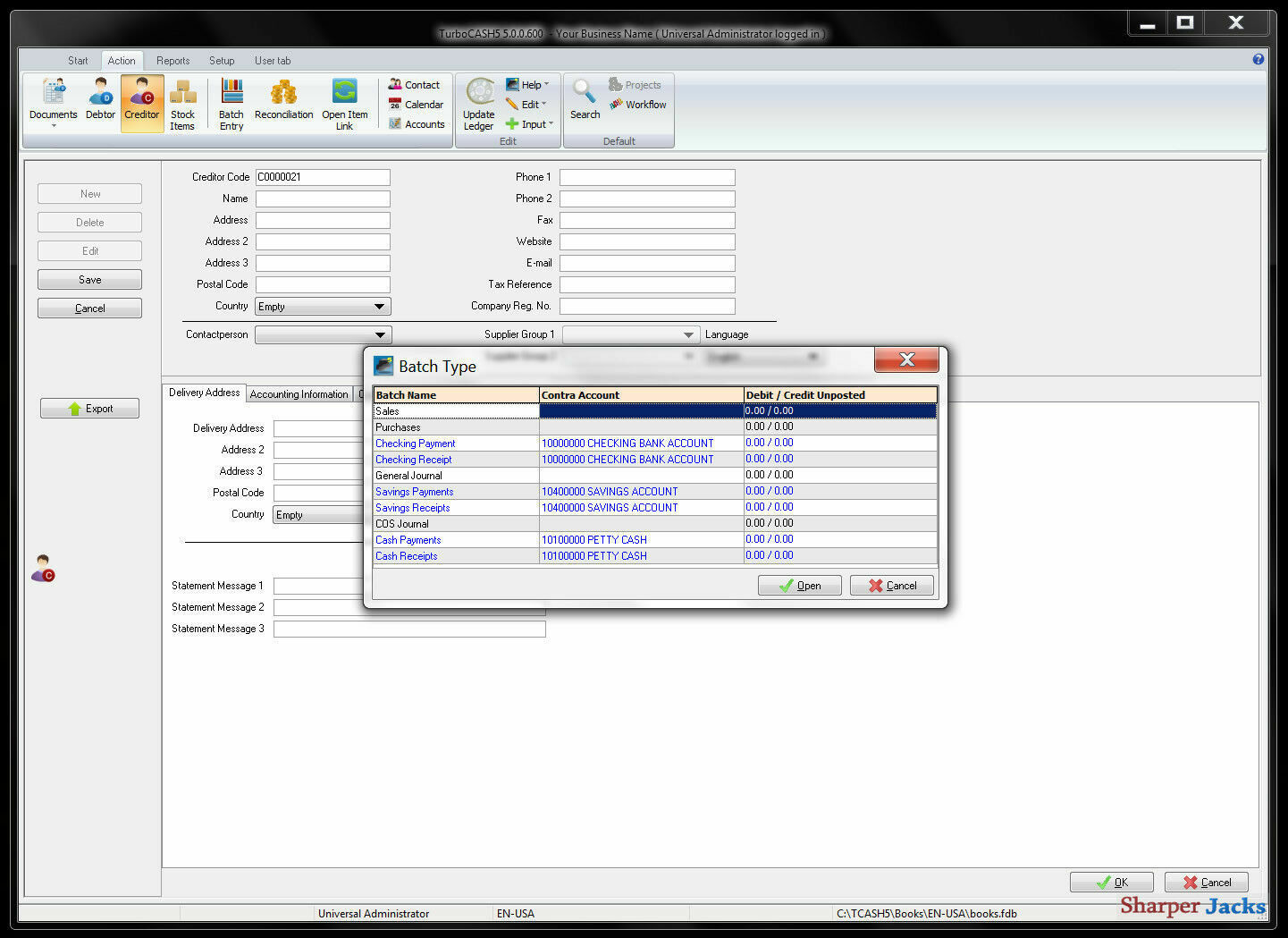Viewport: 1288px width, 938px height.
Task: Select the Savings Receipts batch
Action: tap(655, 508)
